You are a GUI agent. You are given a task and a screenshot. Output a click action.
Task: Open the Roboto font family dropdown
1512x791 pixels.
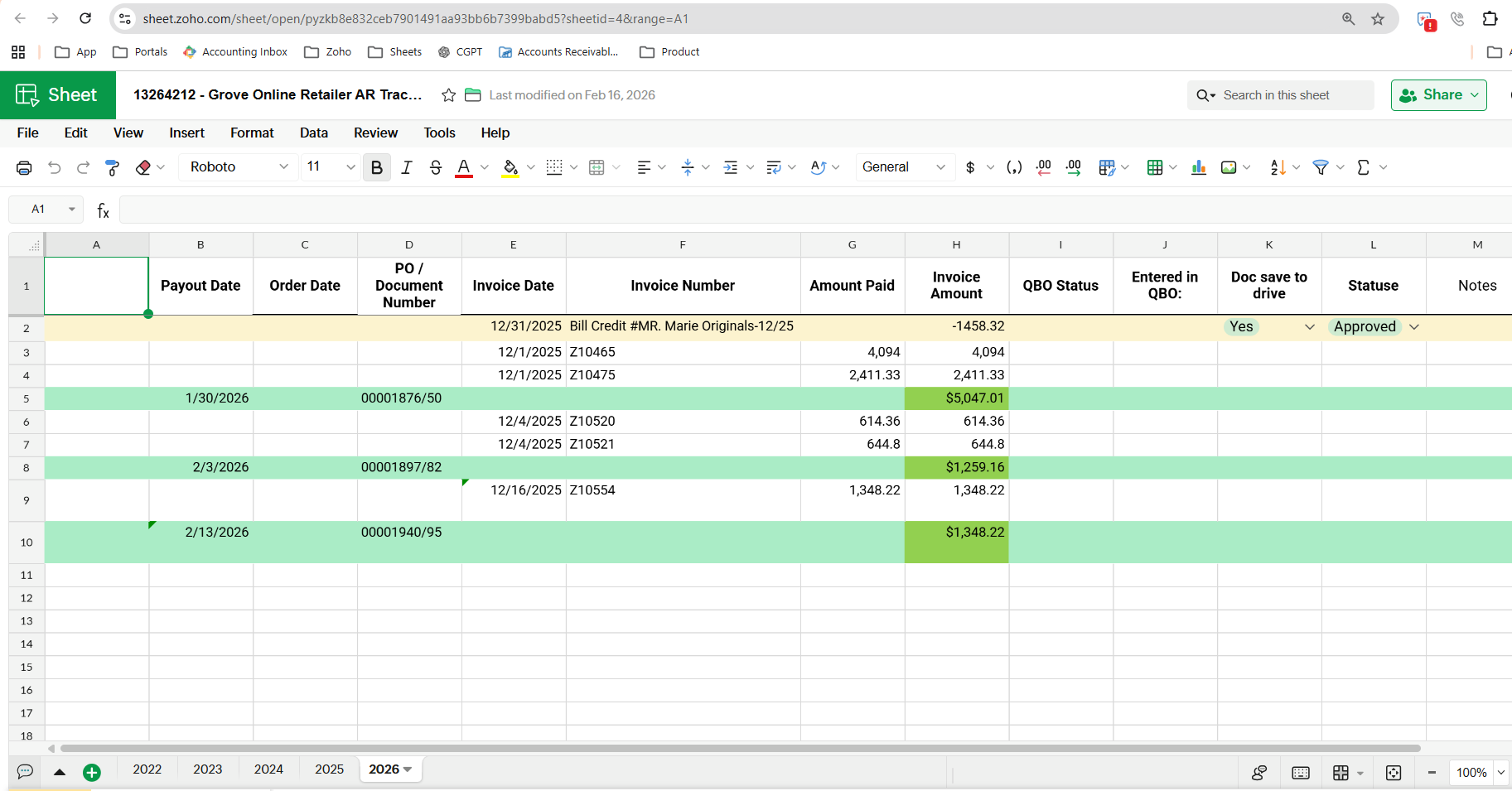point(239,167)
